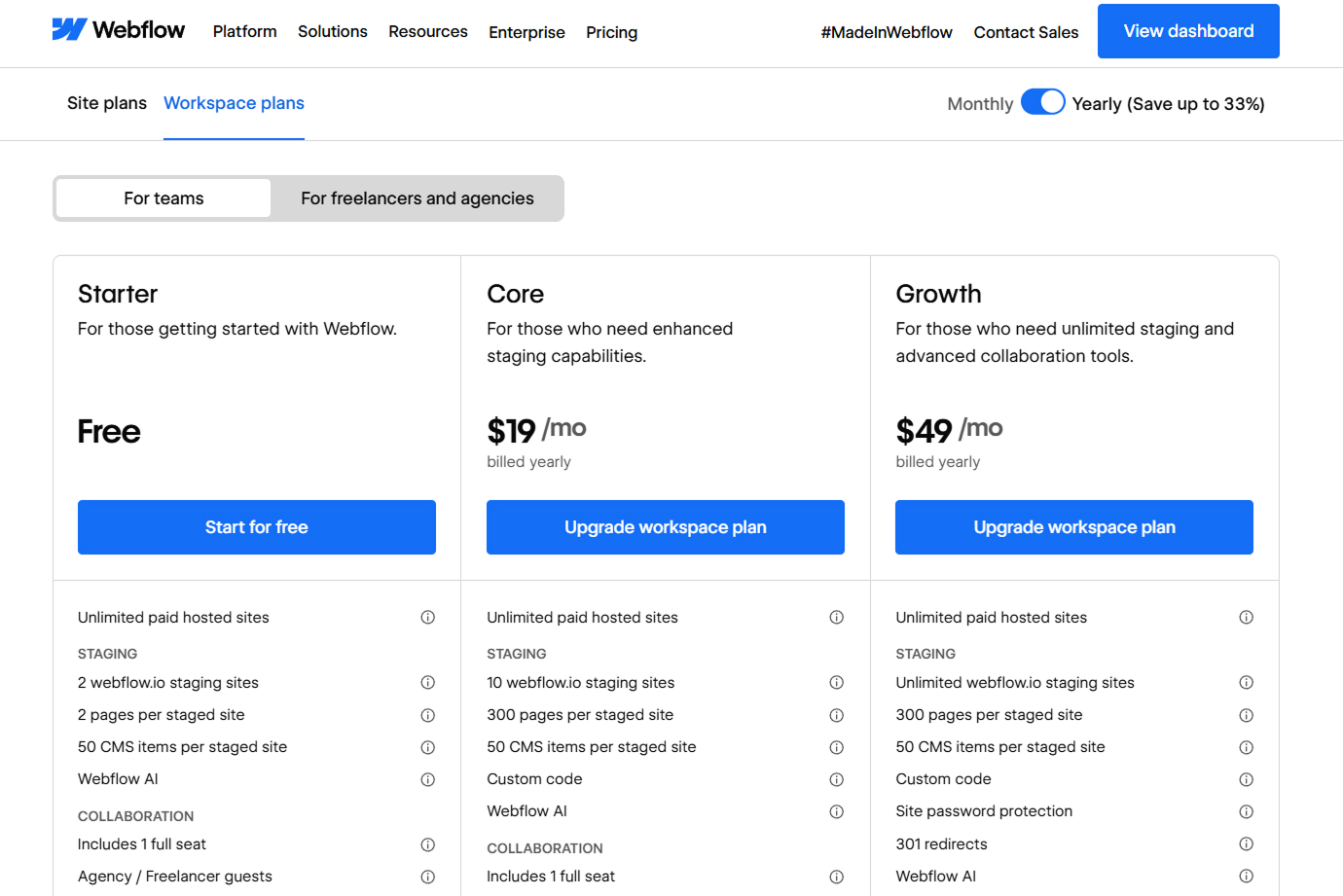The width and height of the screenshot is (1343, 896).
Task: Open info for Core Unlimited paid hosted sites
Action: click(836, 617)
